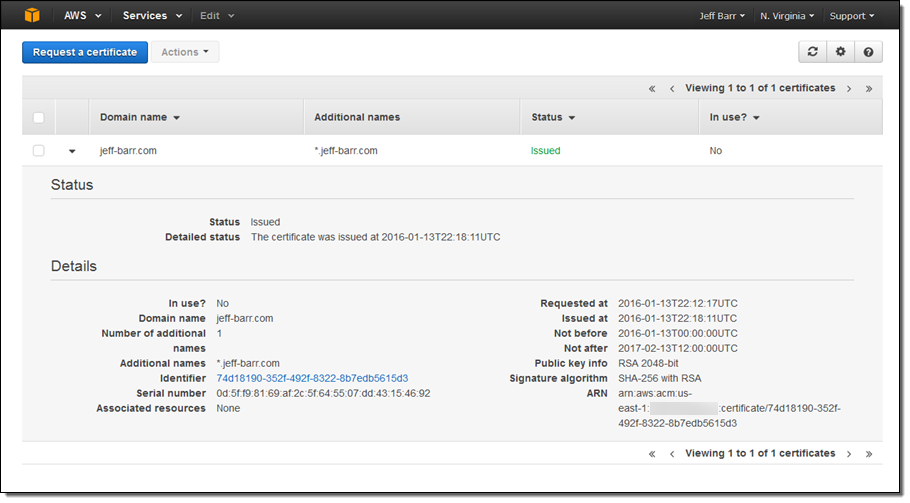
Task: Select the jeff-barr.com certificate checkbox
Action: point(39,151)
